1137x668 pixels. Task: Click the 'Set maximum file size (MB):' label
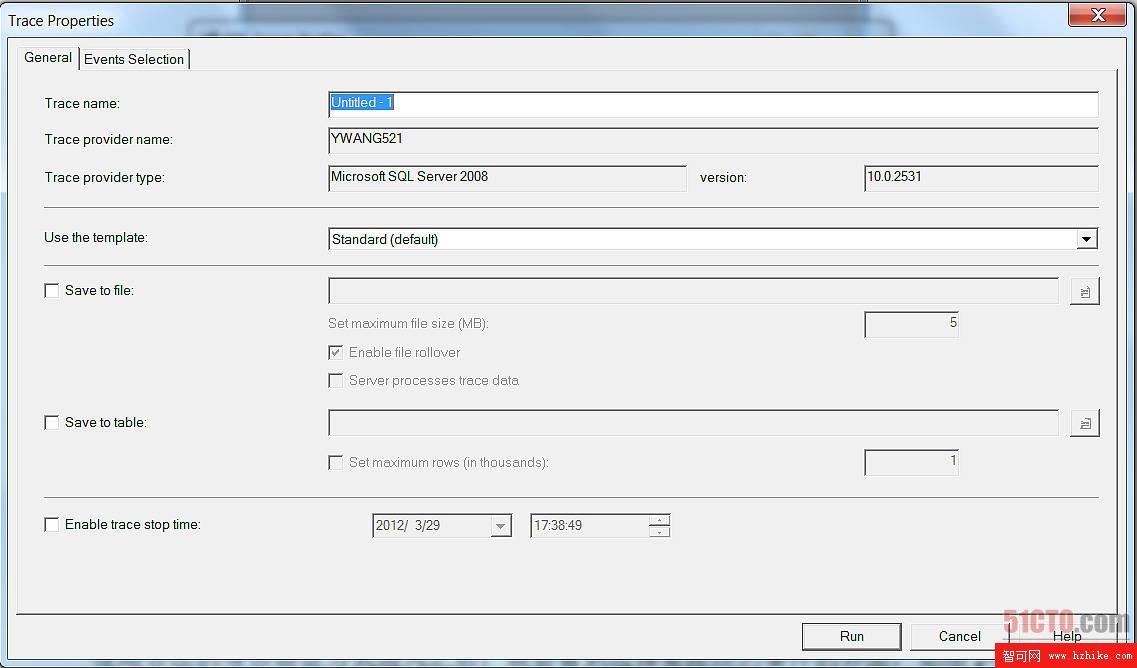[408, 323]
